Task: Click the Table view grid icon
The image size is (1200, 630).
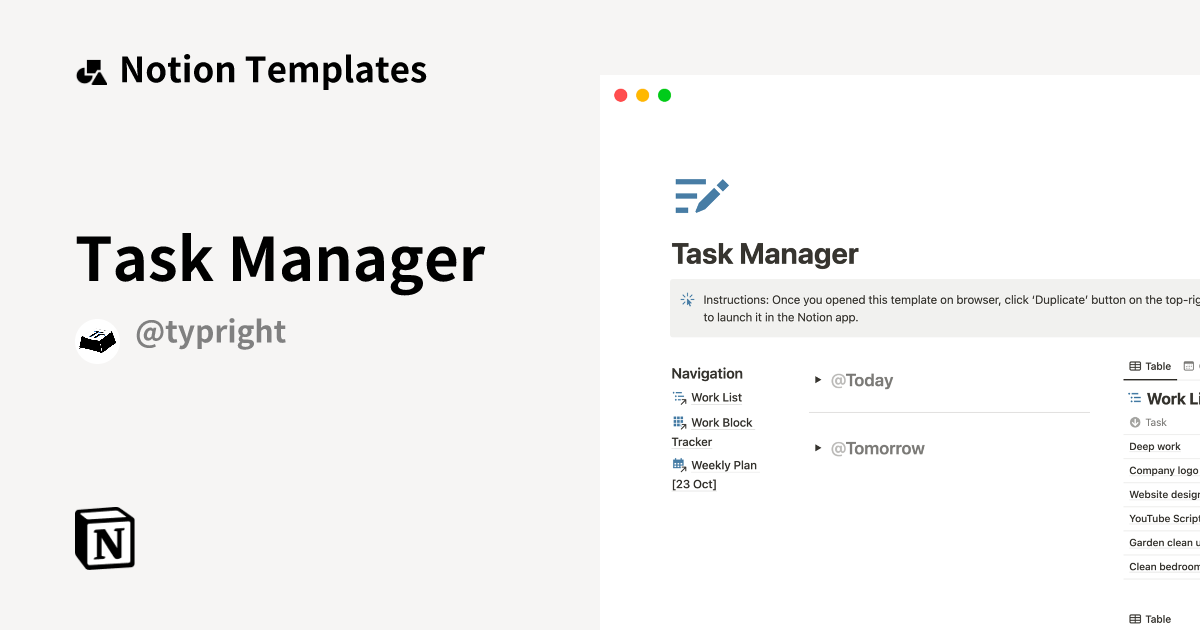Action: 1136,366
